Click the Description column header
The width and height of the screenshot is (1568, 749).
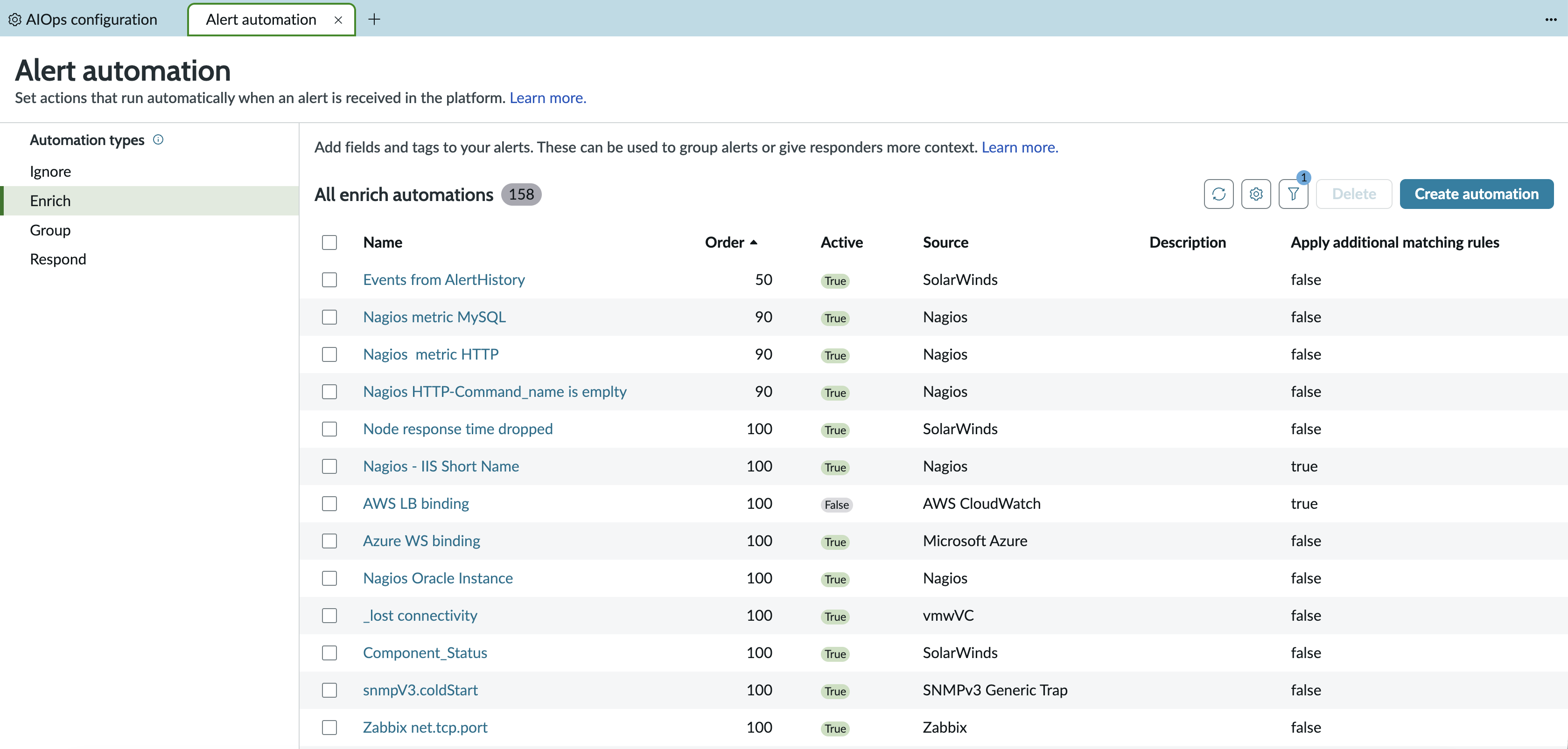pyautogui.click(x=1187, y=242)
